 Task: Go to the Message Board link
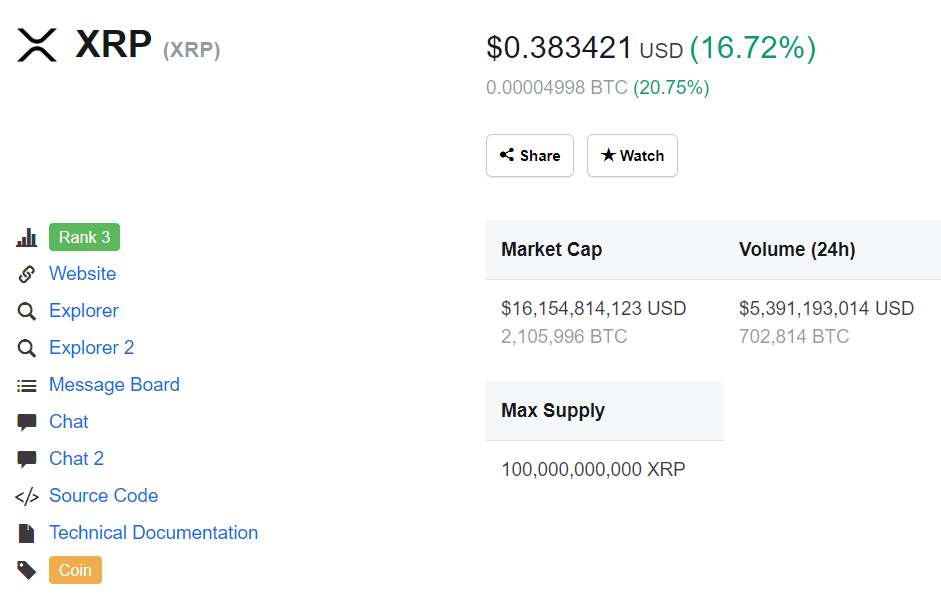click(x=114, y=385)
